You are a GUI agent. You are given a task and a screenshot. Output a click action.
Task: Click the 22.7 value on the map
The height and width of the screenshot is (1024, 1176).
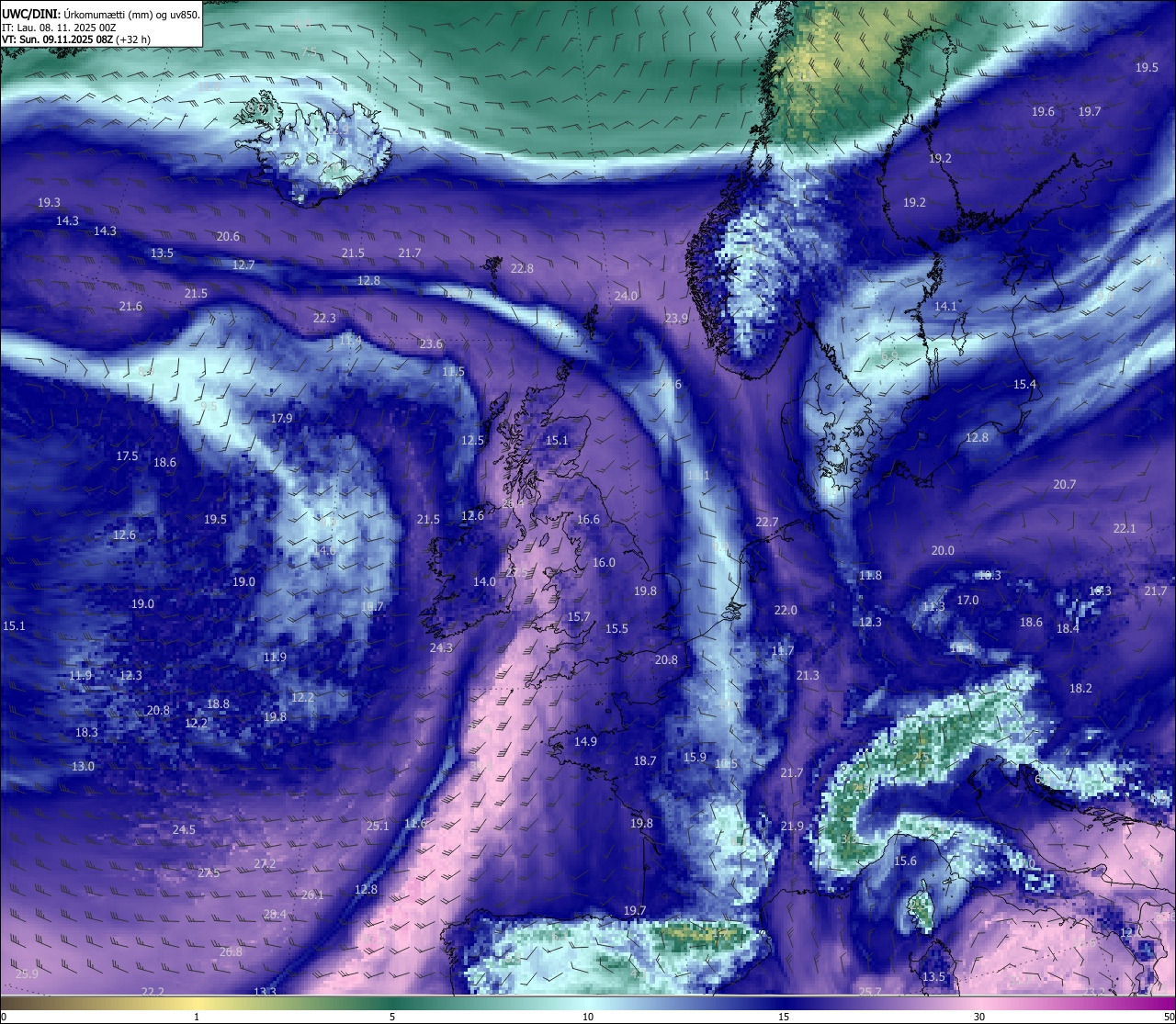[x=767, y=523]
